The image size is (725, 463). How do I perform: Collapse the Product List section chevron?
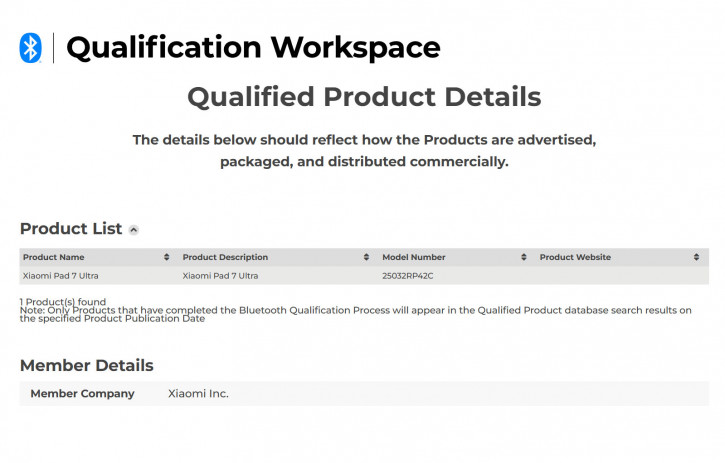tap(134, 230)
